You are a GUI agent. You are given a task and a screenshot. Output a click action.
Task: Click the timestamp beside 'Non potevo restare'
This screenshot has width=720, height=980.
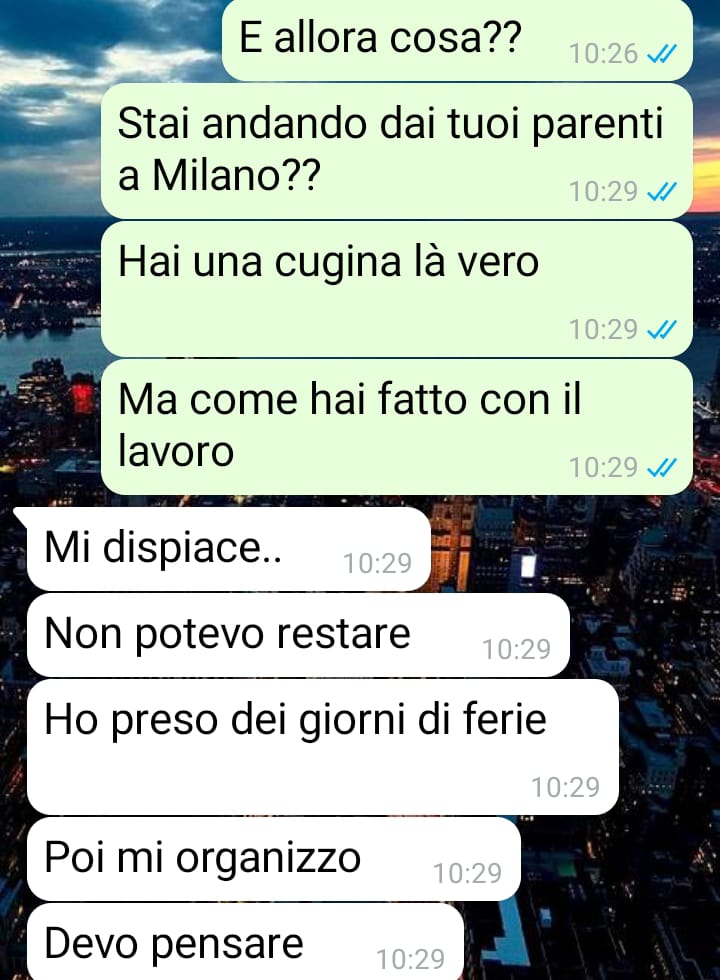click(x=516, y=650)
